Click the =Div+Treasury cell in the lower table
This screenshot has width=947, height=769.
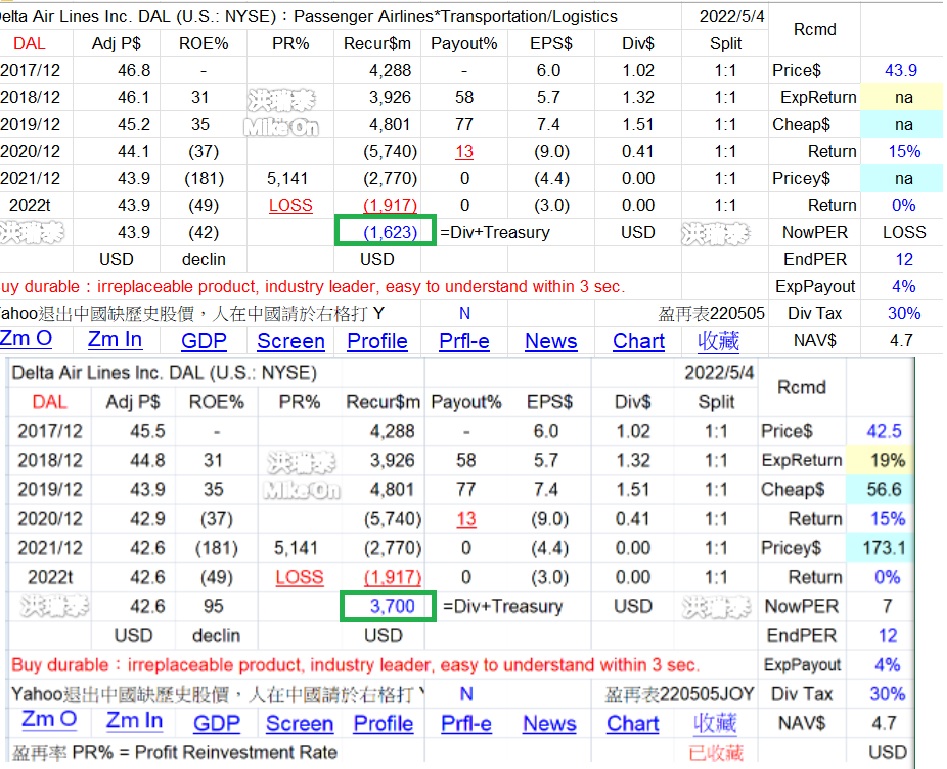click(502, 606)
